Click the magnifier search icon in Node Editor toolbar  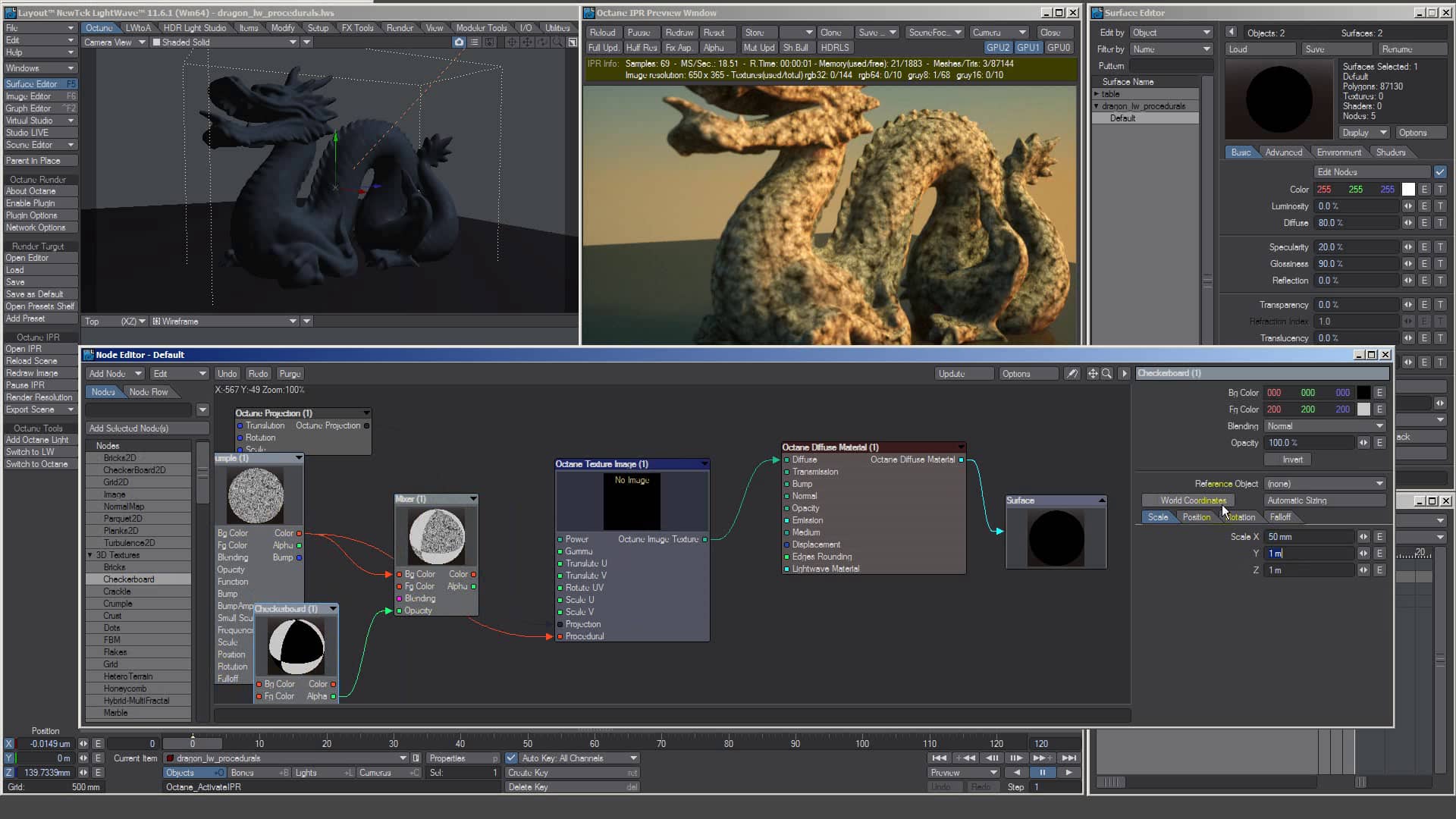tap(1108, 373)
